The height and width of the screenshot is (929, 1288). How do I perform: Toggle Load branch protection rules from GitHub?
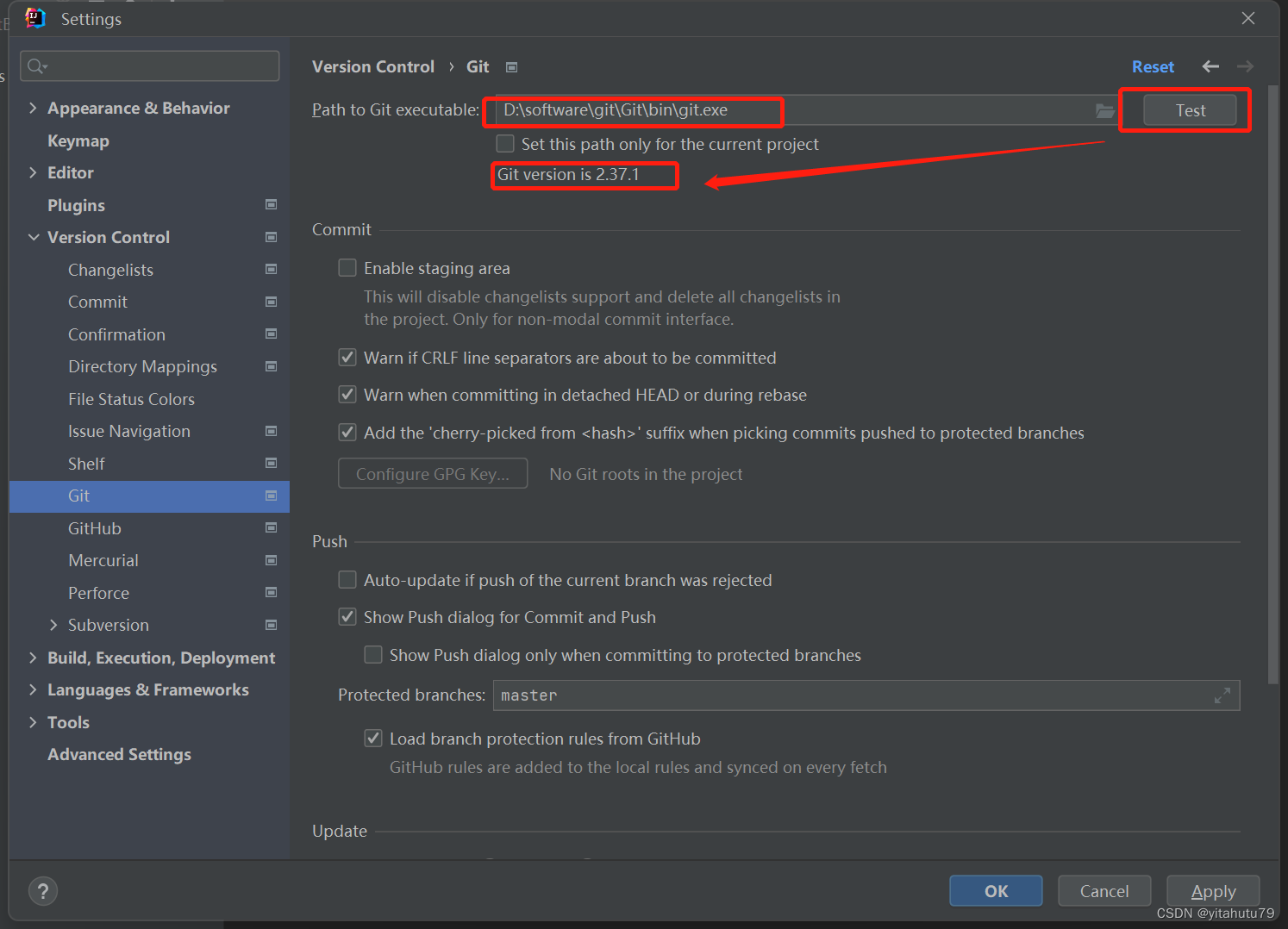coord(373,738)
